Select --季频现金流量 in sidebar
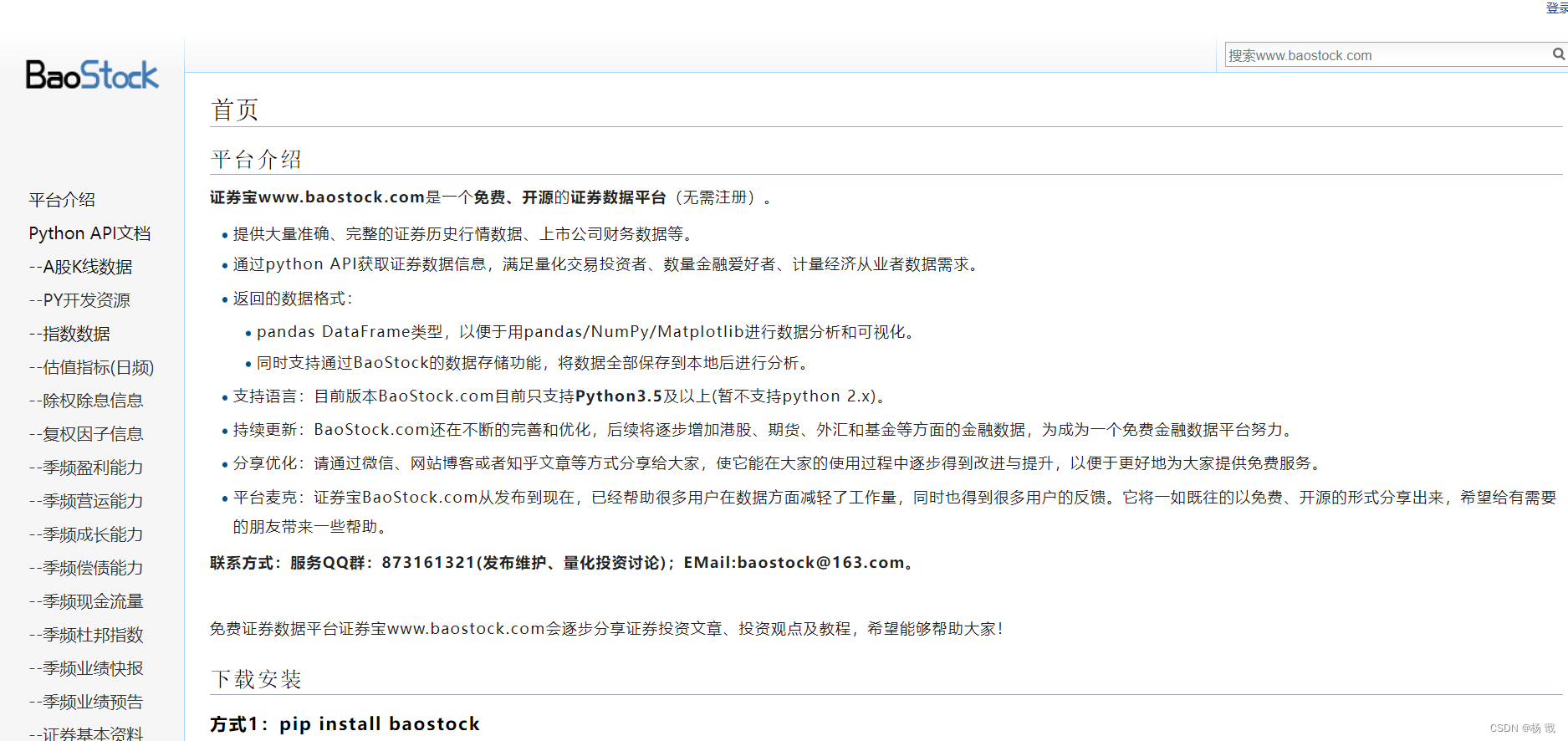 click(x=85, y=601)
